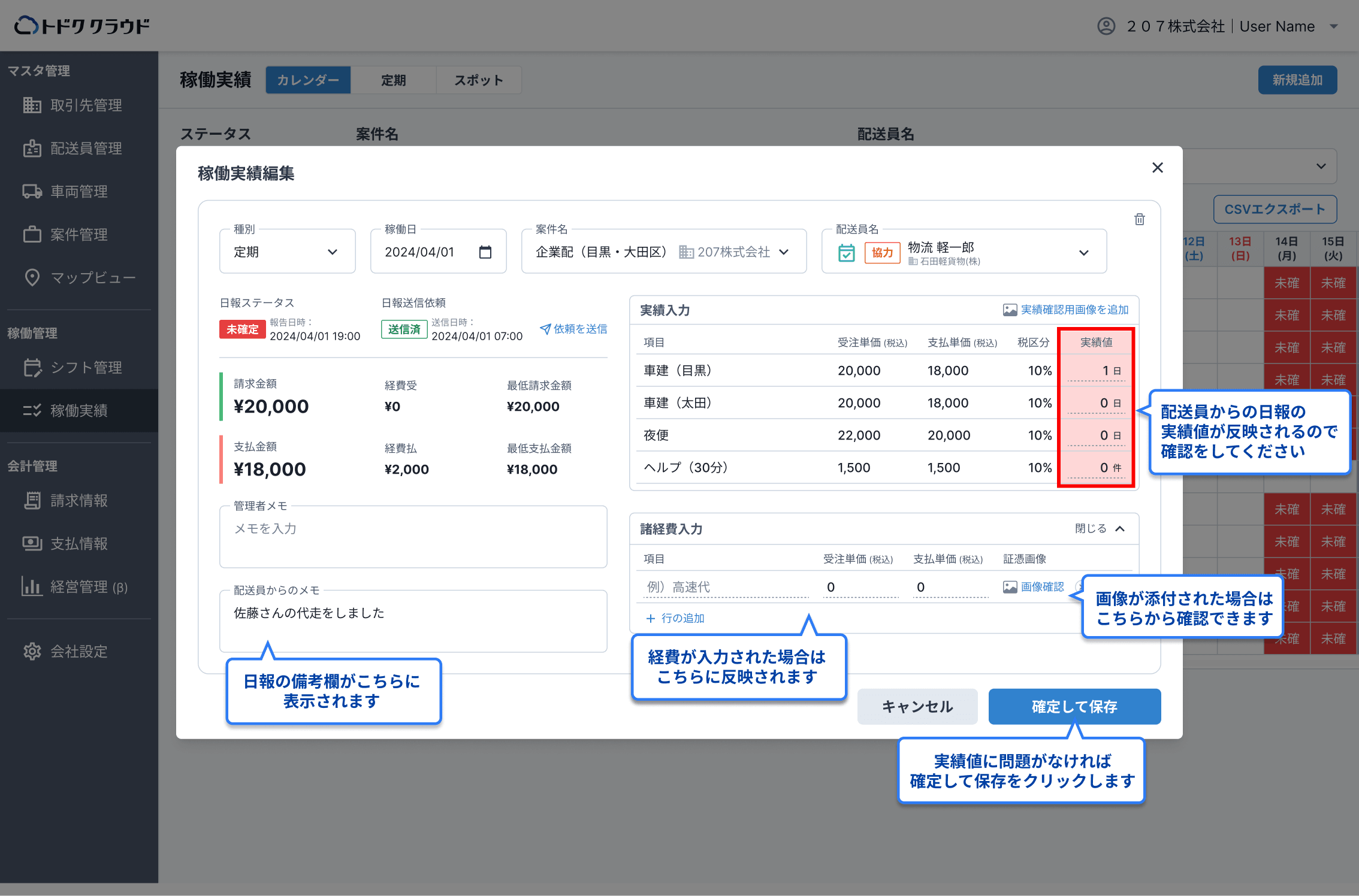Edit 実績値 for ヘルプ（30分）
The image size is (1359, 896).
point(1096,468)
